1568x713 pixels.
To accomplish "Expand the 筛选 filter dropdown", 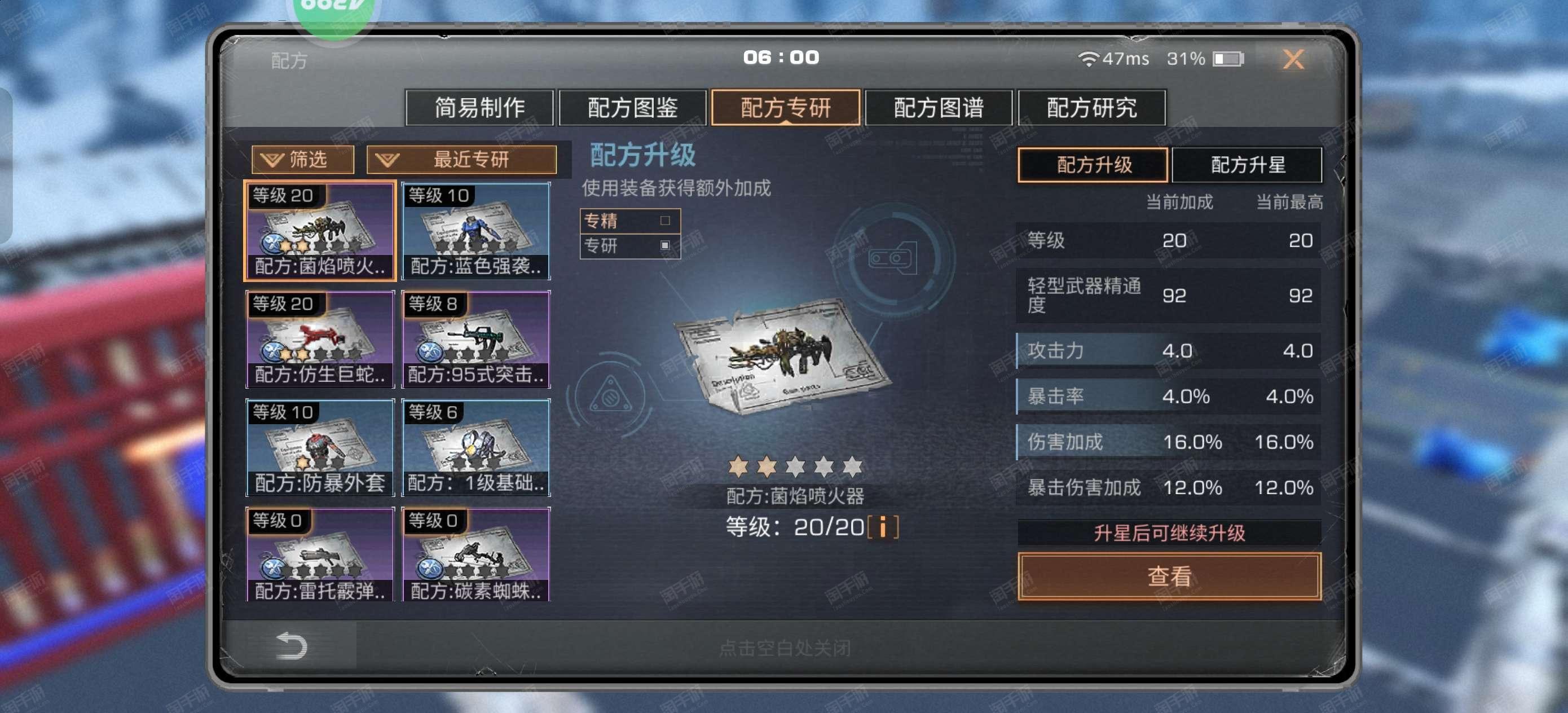I will tap(303, 160).
